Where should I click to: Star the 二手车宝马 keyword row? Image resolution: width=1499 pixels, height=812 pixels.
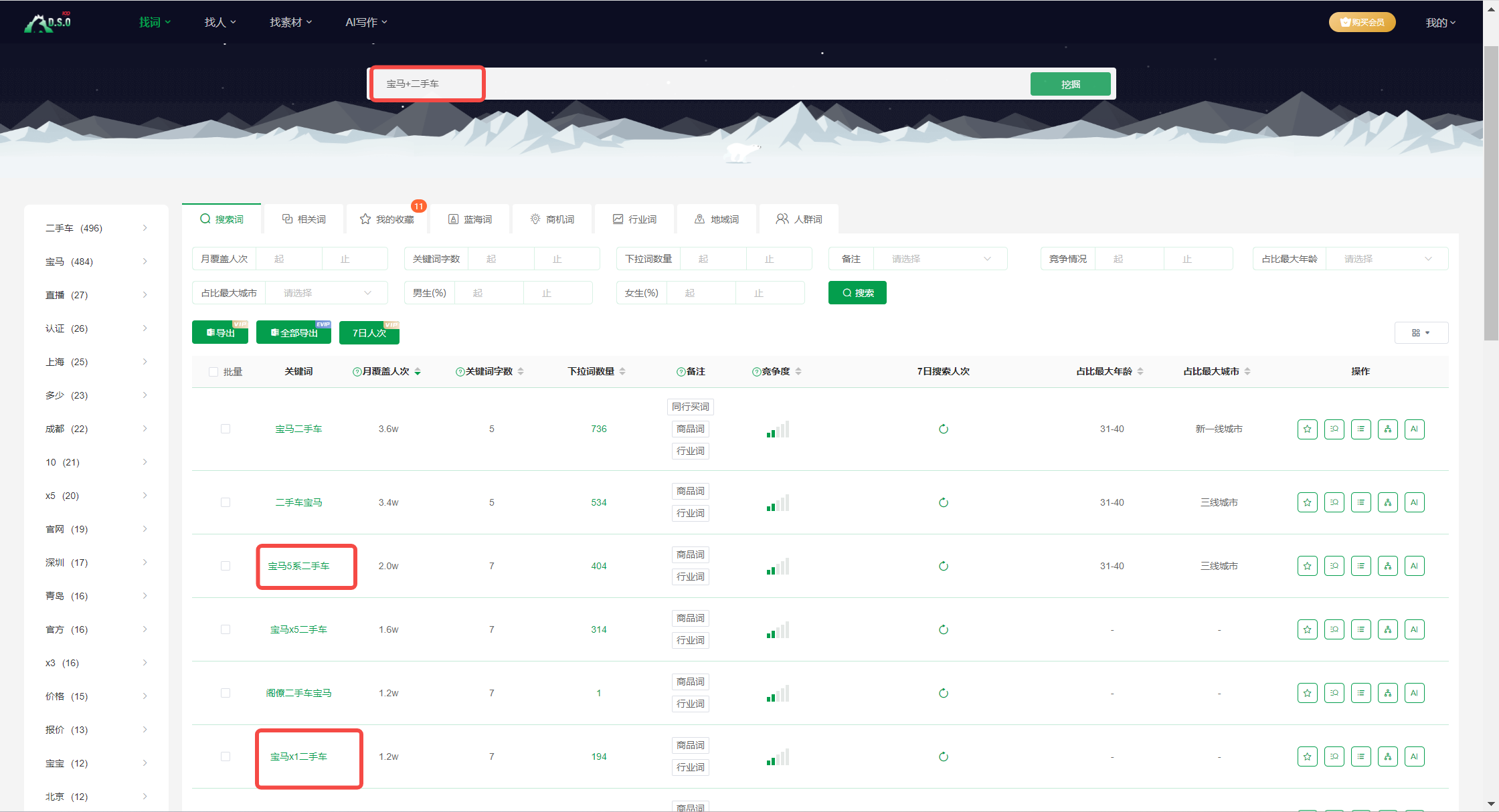click(x=1307, y=502)
